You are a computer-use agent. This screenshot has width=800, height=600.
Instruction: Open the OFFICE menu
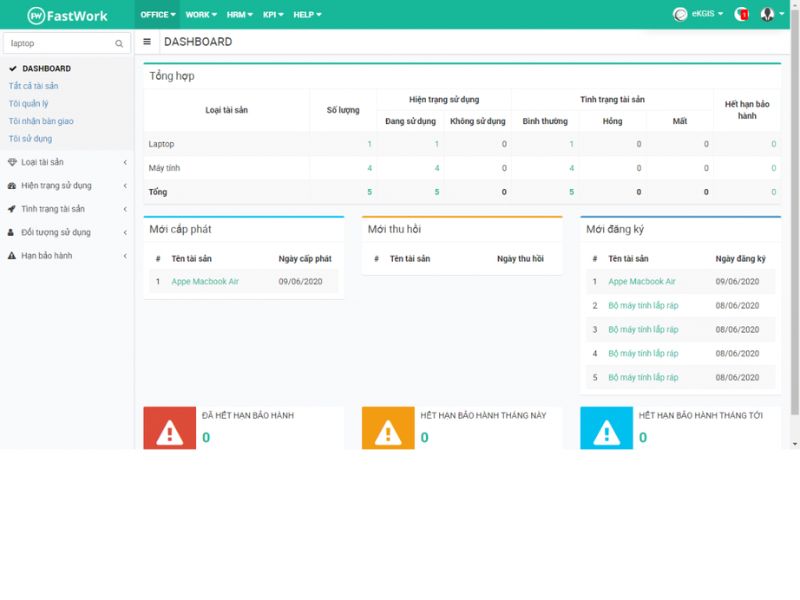pos(158,15)
